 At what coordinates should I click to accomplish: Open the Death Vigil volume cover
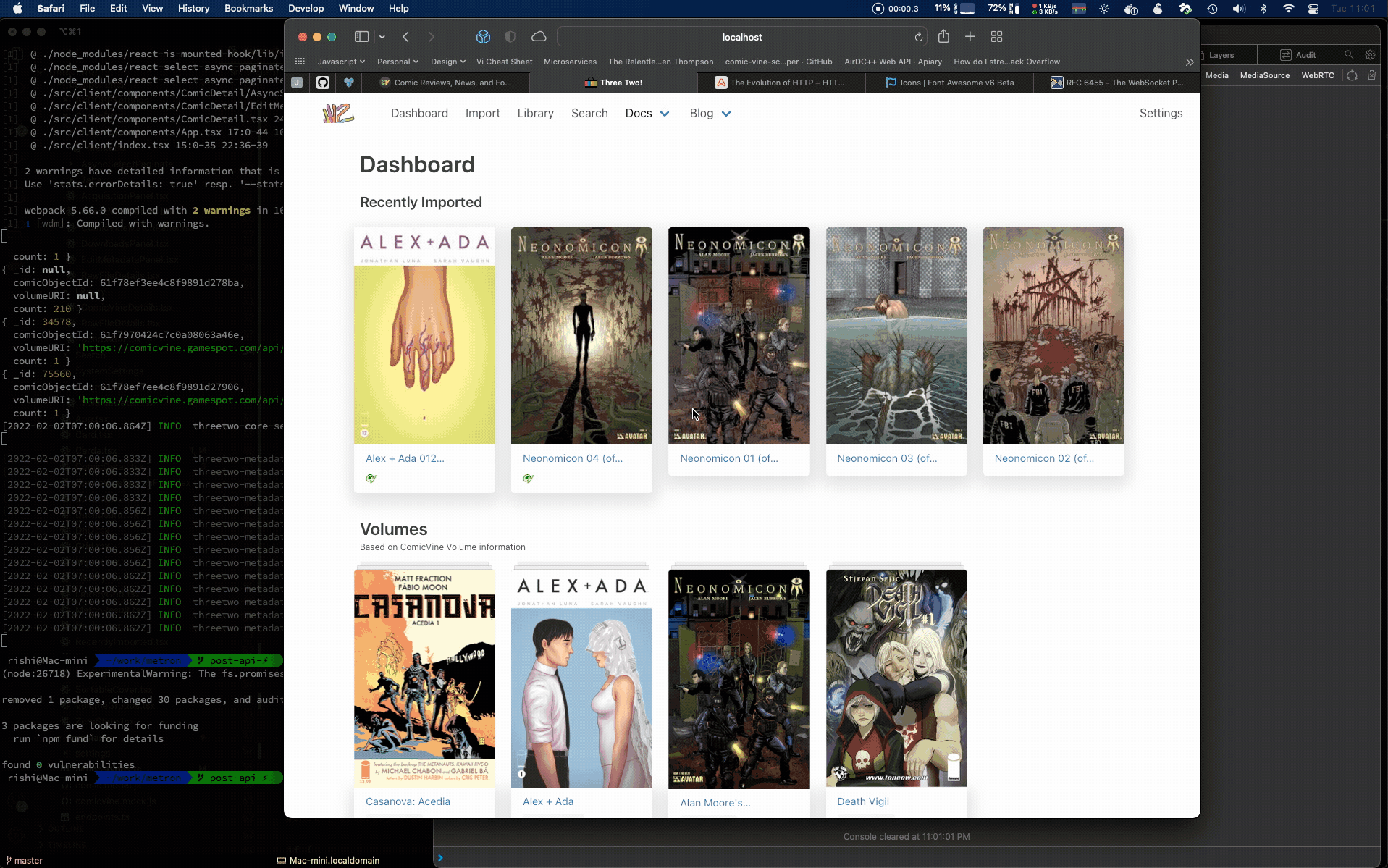click(x=896, y=678)
